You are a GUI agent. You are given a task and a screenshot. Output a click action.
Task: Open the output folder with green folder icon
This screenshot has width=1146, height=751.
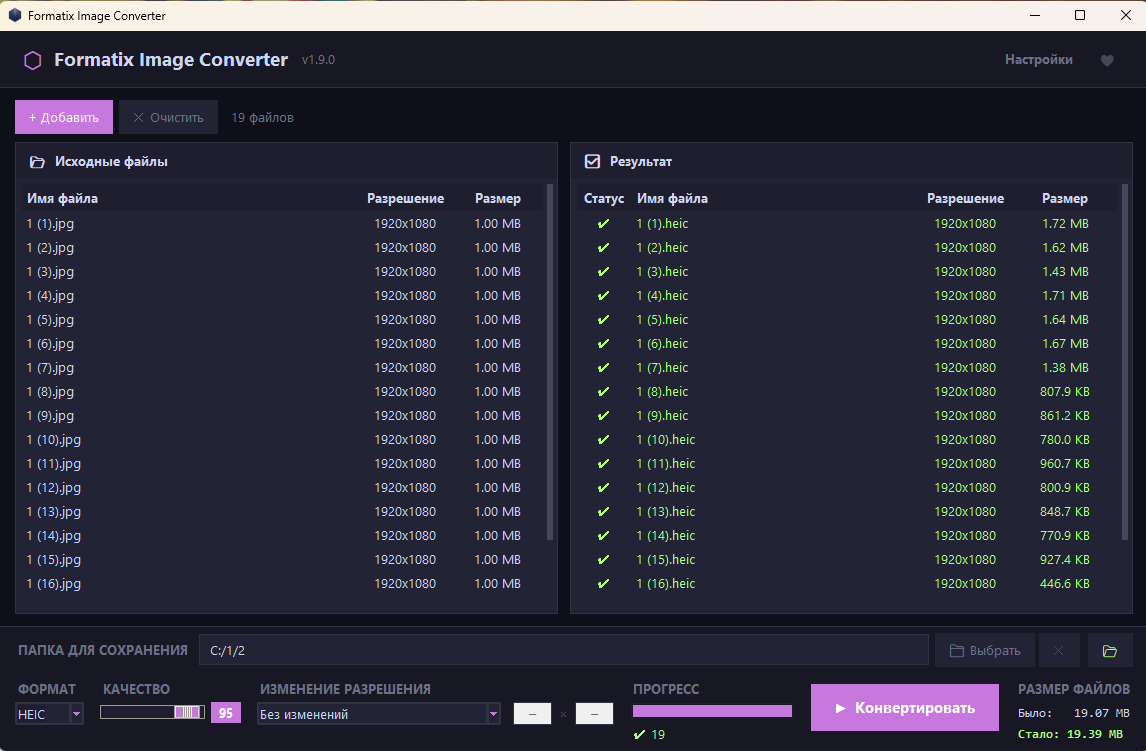[1109, 651]
